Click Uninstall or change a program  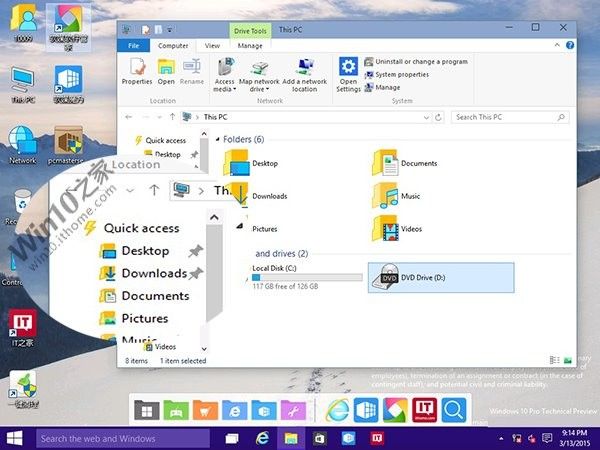421,61
